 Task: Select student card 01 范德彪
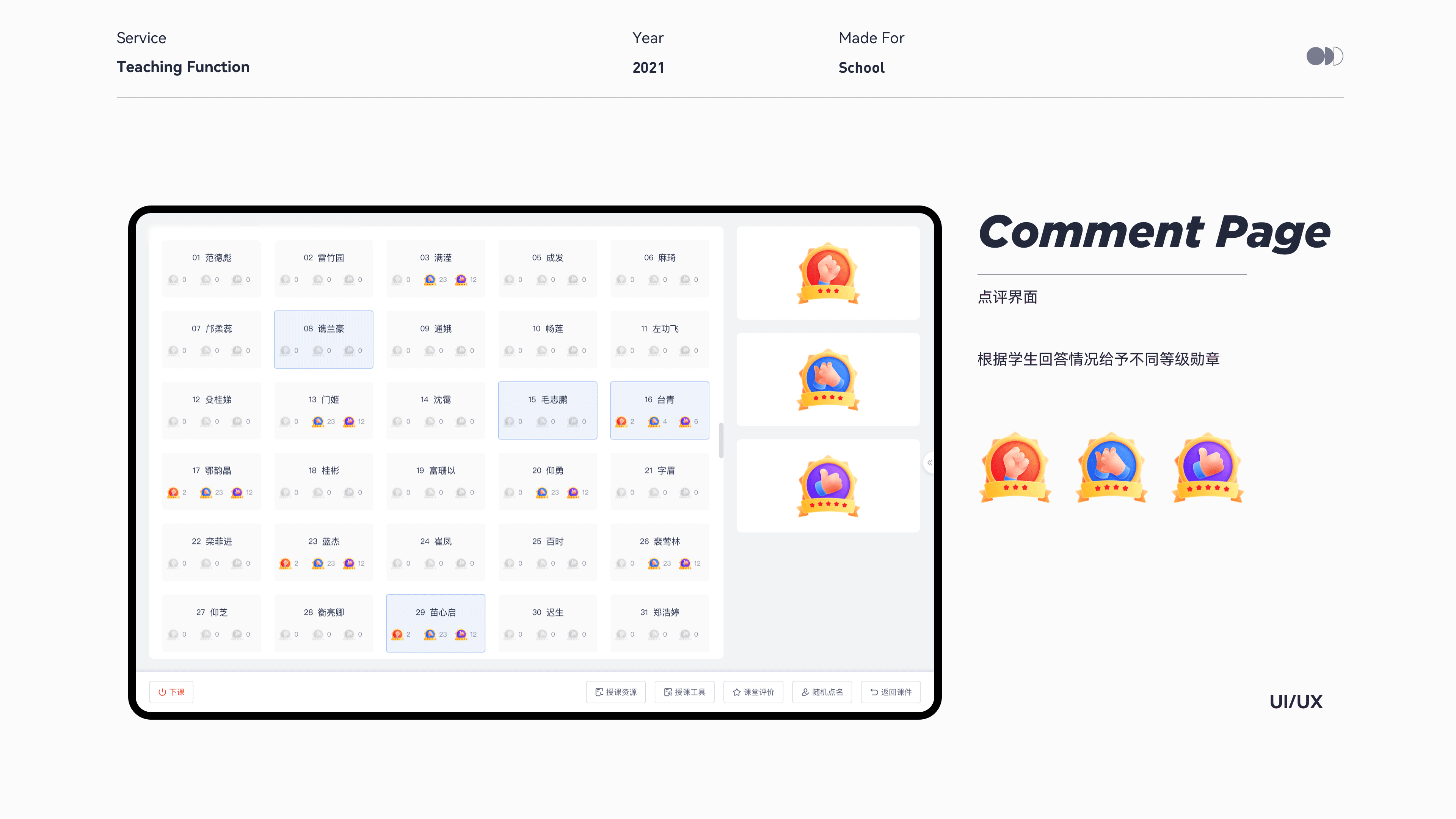[212, 268]
